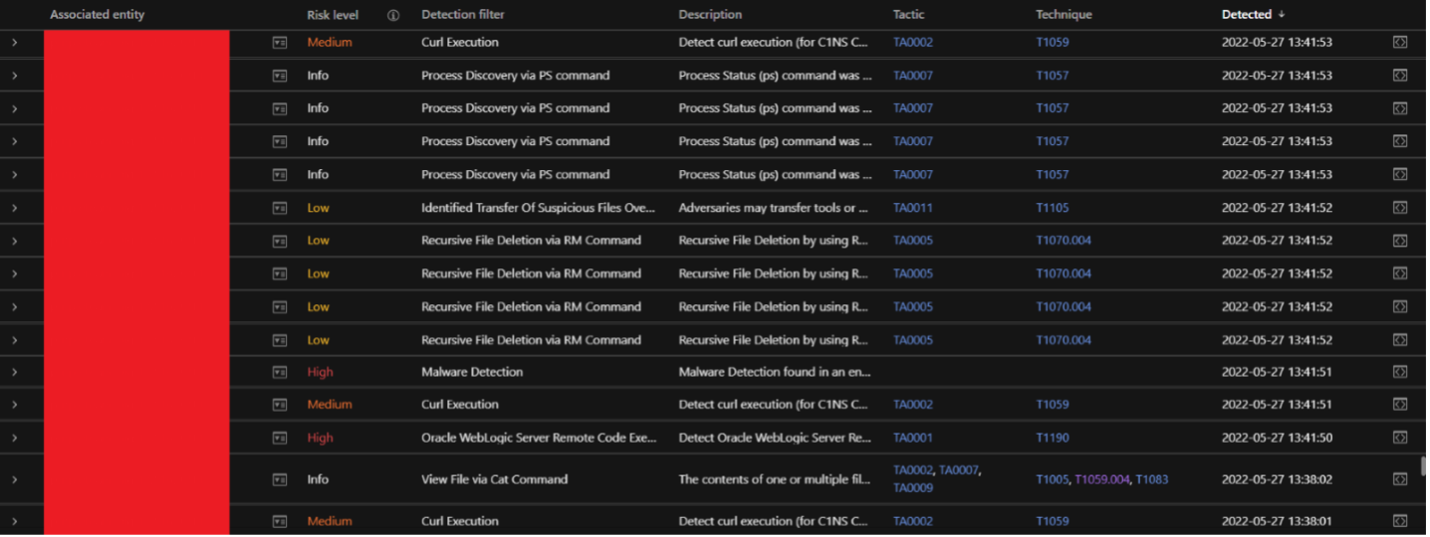Open details icon for View File via Cat row
The width and height of the screenshot is (1430, 537).
click(x=1400, y=480)
